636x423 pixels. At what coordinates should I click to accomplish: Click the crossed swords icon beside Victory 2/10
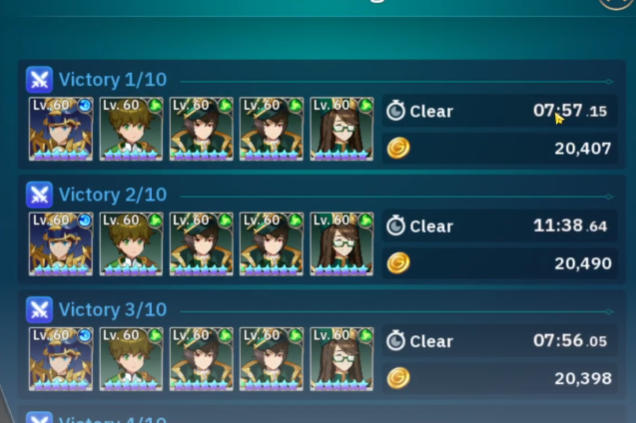pos(39,195)
